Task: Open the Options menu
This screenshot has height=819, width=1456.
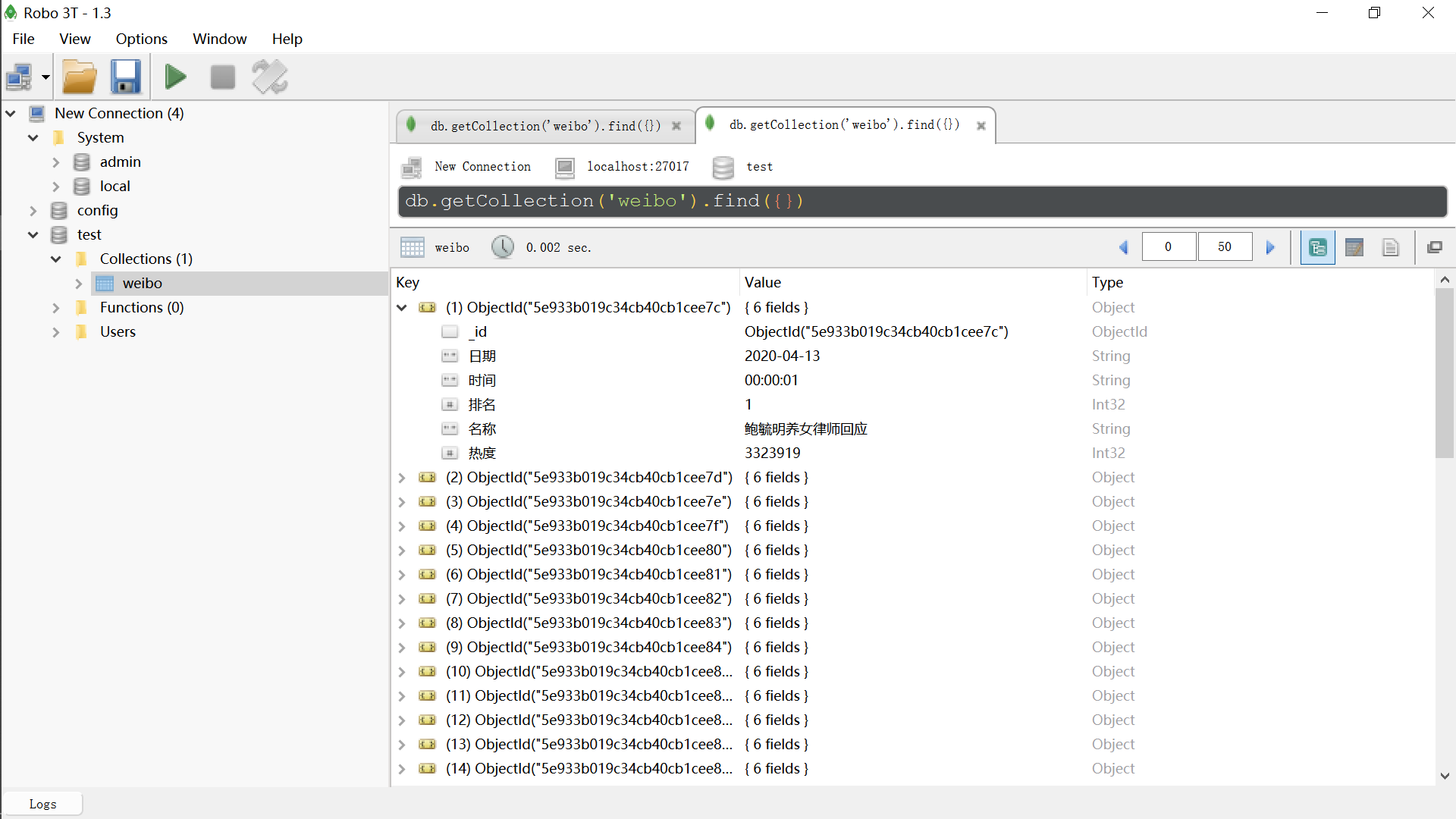Action: coord(142,39)
